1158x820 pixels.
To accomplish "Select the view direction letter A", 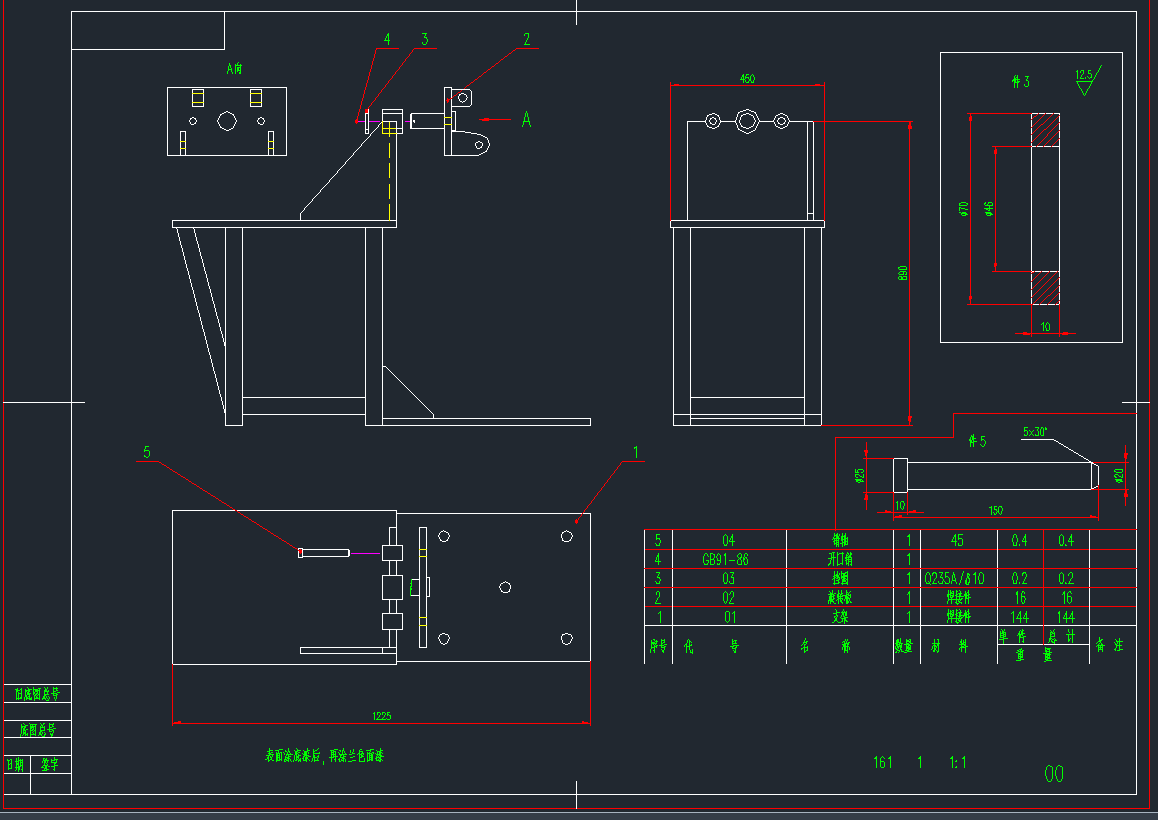I will (526, 121).
